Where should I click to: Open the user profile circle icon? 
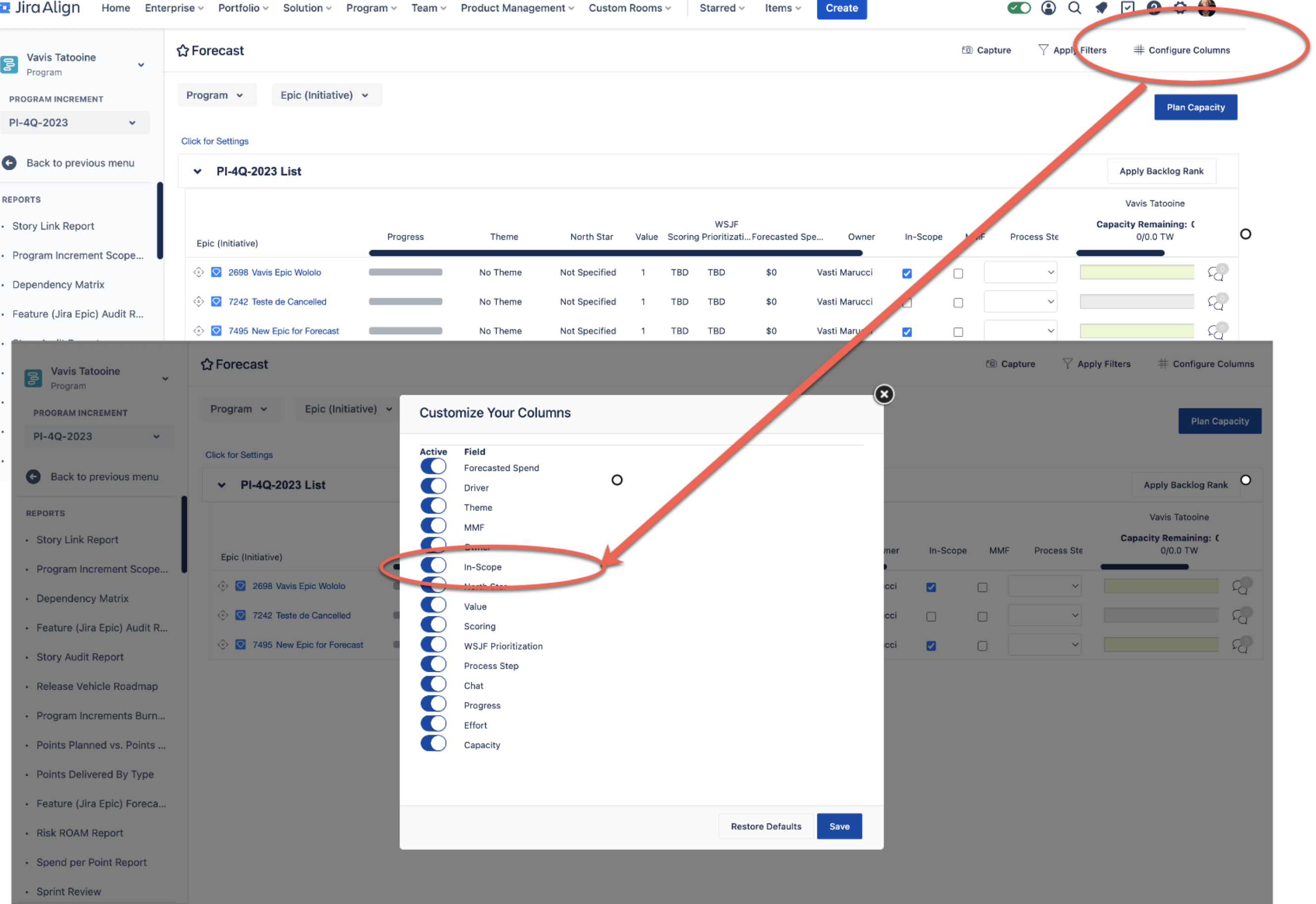tap(1048, 8)
